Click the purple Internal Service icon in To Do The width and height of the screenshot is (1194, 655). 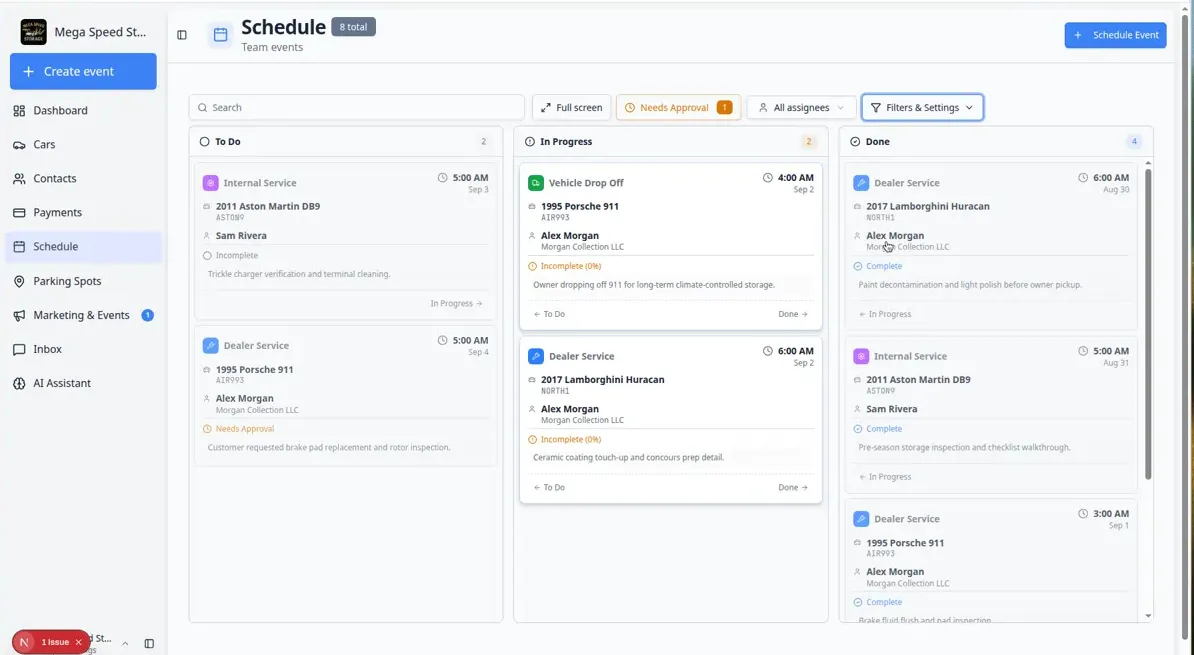(x=211, y=183)
